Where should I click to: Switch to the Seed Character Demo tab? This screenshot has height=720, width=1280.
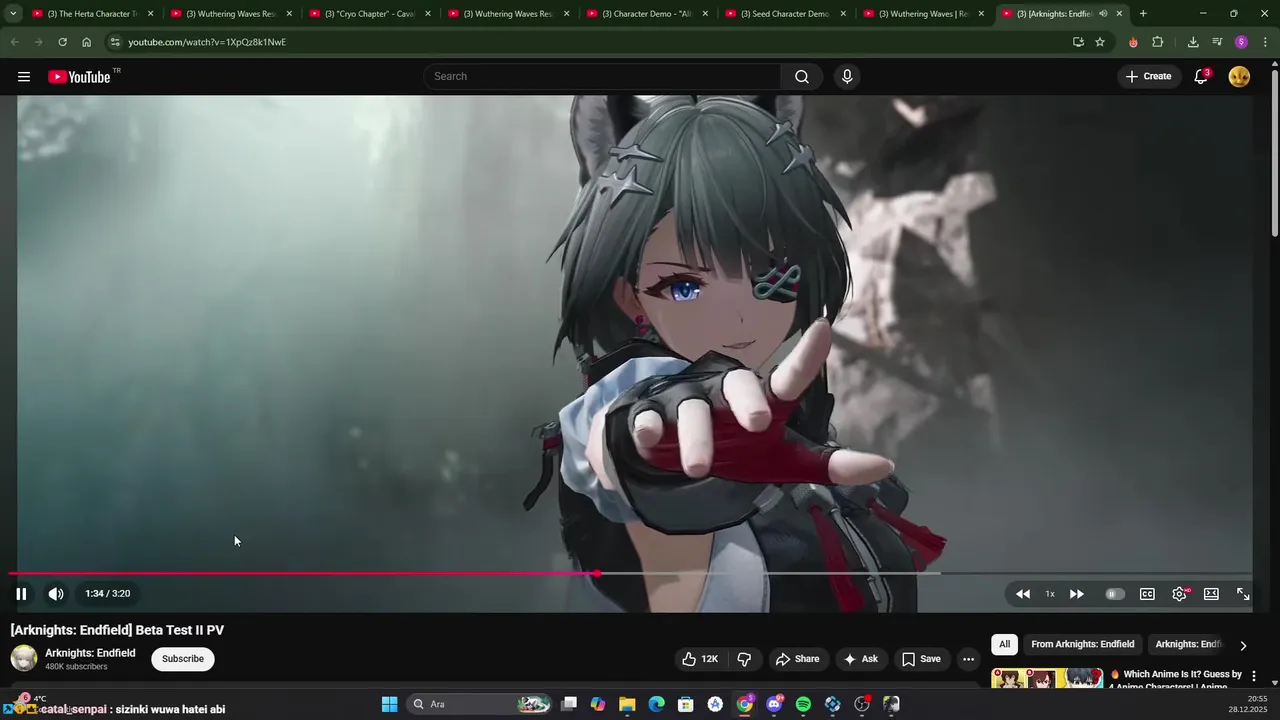tap(786, 14)
